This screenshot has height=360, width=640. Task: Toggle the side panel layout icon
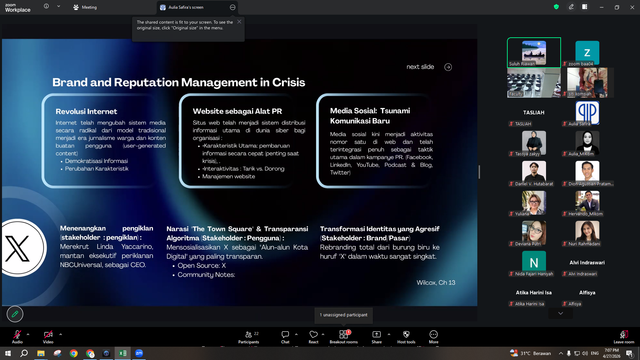point(585,7)
